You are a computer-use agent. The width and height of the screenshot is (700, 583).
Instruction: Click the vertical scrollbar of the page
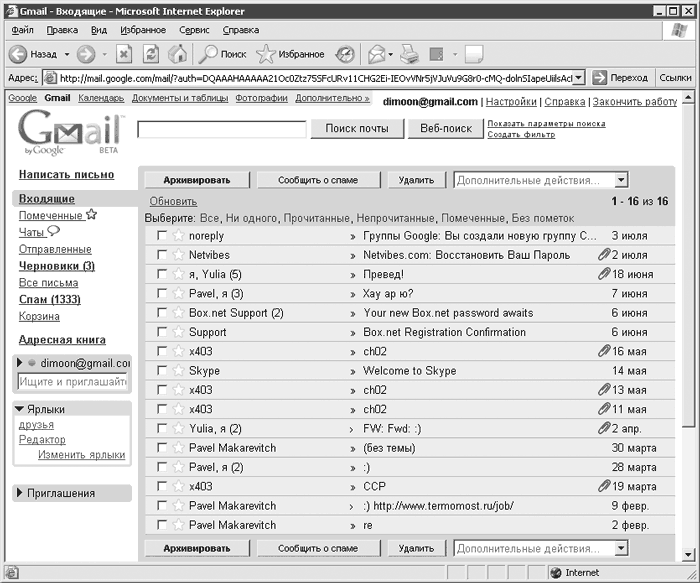point(689,300)
